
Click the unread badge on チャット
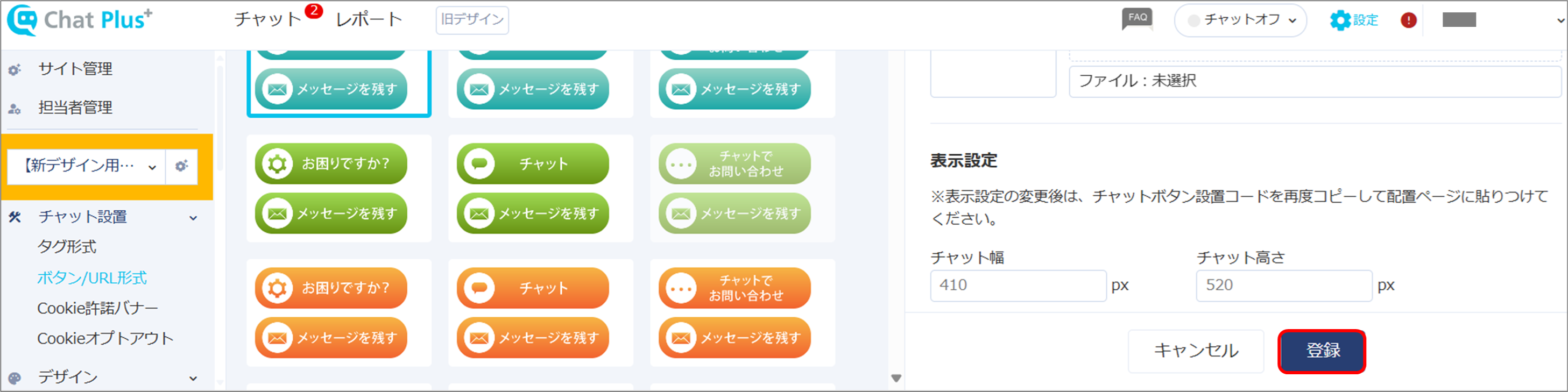point(314,10)
